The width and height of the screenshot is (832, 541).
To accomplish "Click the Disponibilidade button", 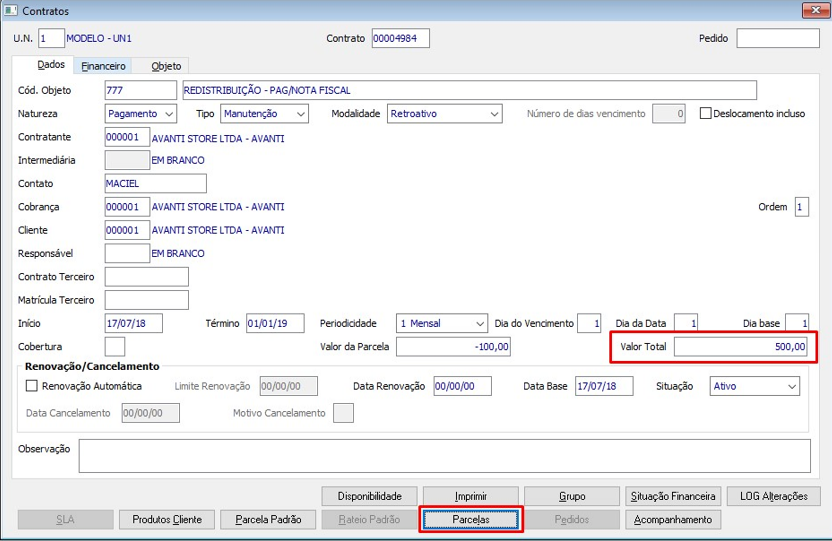I will click(369, 496).
